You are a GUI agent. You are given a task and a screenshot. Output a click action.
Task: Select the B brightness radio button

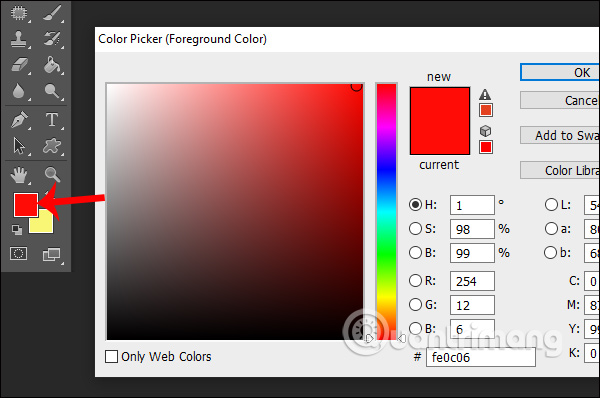(415, 253)
